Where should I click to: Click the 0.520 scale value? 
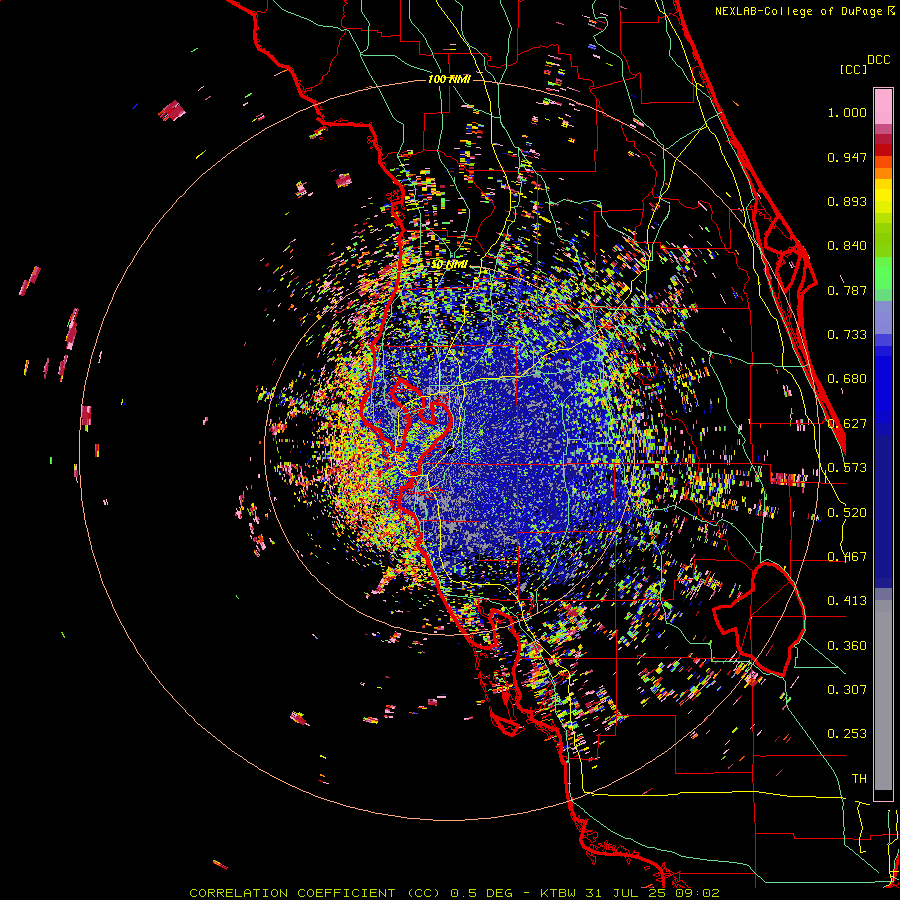pos(847,512)
